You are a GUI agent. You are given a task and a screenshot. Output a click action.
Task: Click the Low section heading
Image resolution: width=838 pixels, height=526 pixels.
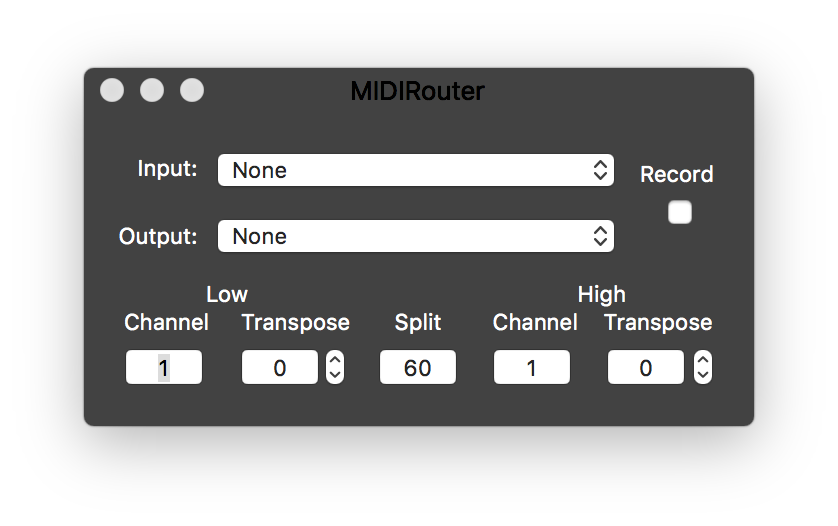point(227,295)
